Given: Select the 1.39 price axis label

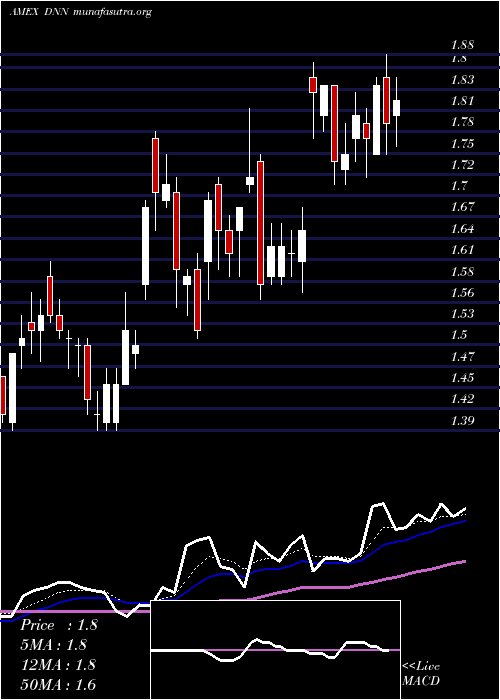Looking at the screenshot, I should coord(462,421).
